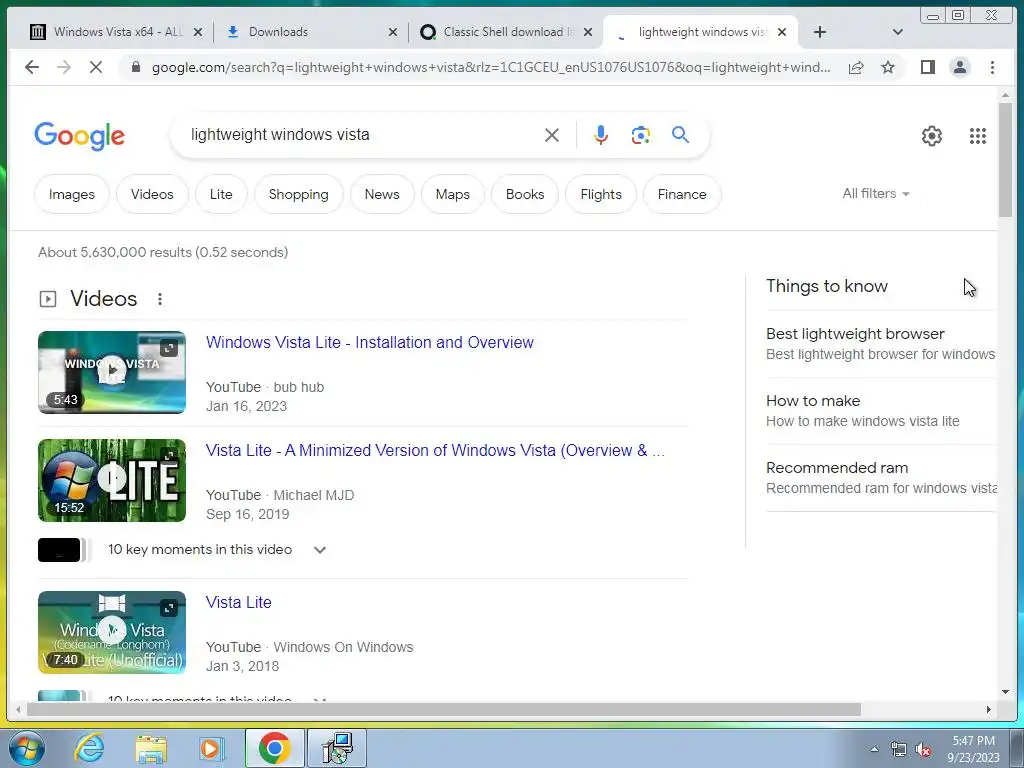The height and width of the screenshot is (768, 1024).
Task: Switch to the Classic Shell download tab
Action: pyautogui.click(x=500, y=32)
